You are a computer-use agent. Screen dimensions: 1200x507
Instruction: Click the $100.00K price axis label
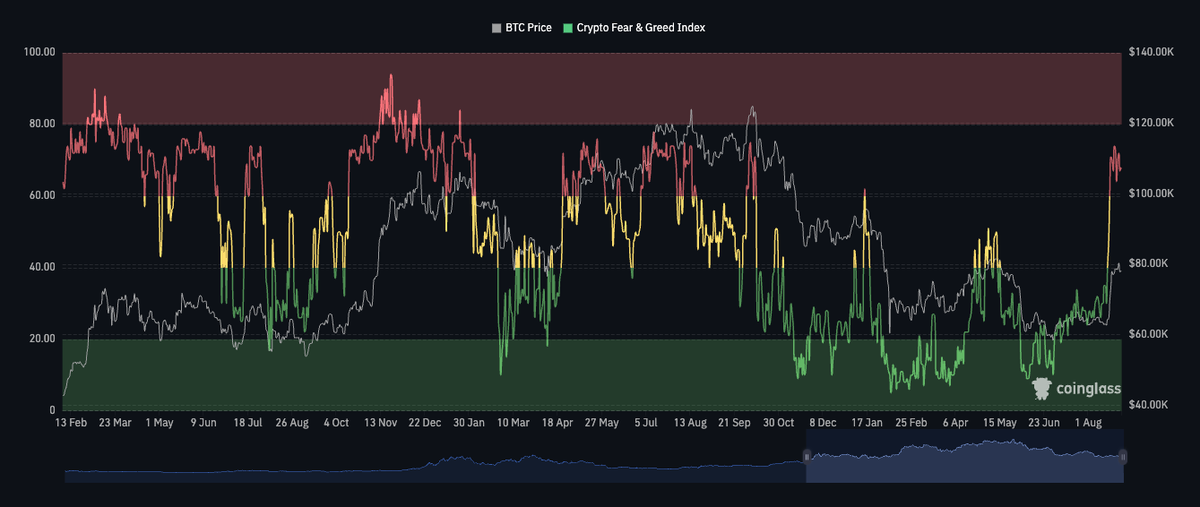pos(1152,193)
